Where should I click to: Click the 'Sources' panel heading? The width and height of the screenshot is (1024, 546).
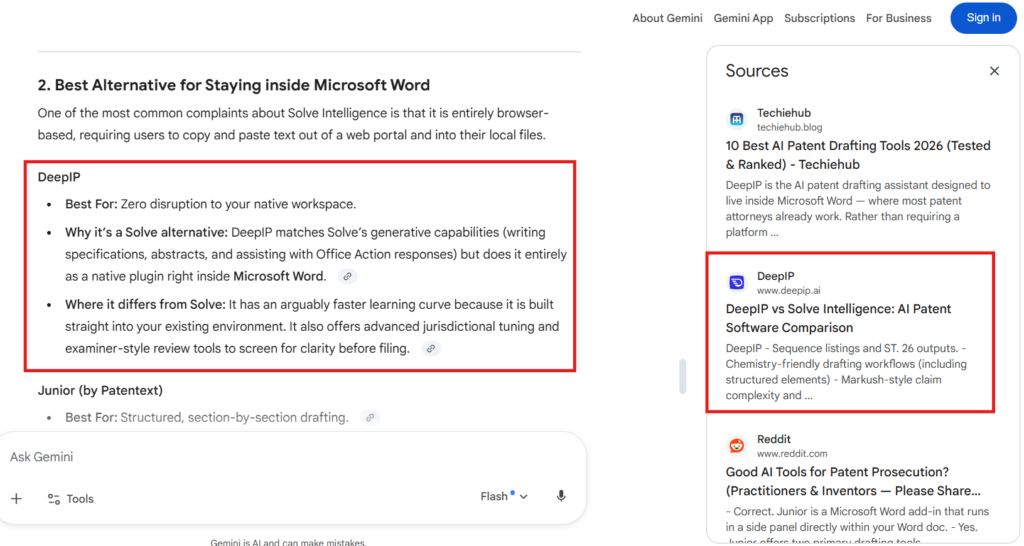pos(757,71)
